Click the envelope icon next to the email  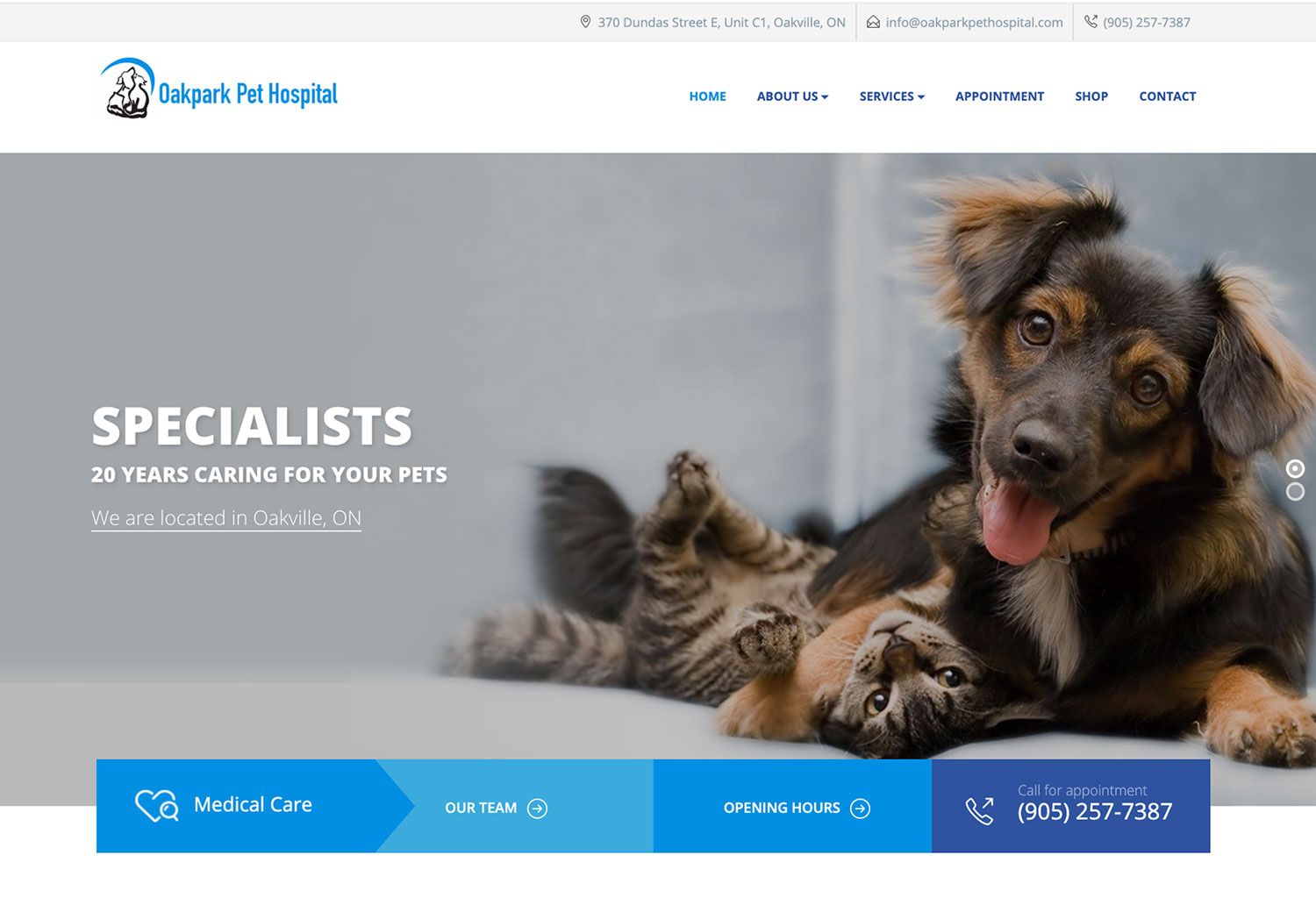pos(873,22)
